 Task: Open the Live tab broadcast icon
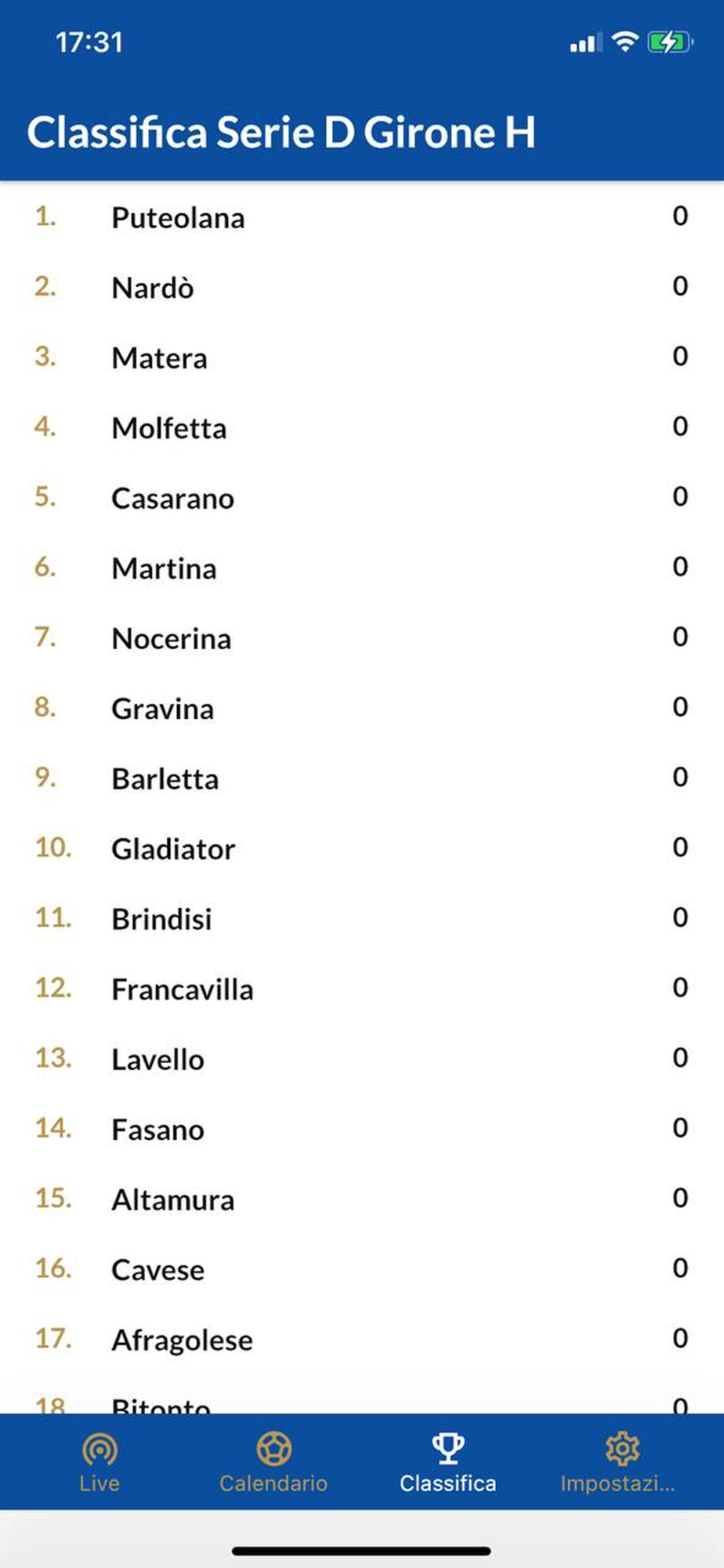tap(100, 1449)
